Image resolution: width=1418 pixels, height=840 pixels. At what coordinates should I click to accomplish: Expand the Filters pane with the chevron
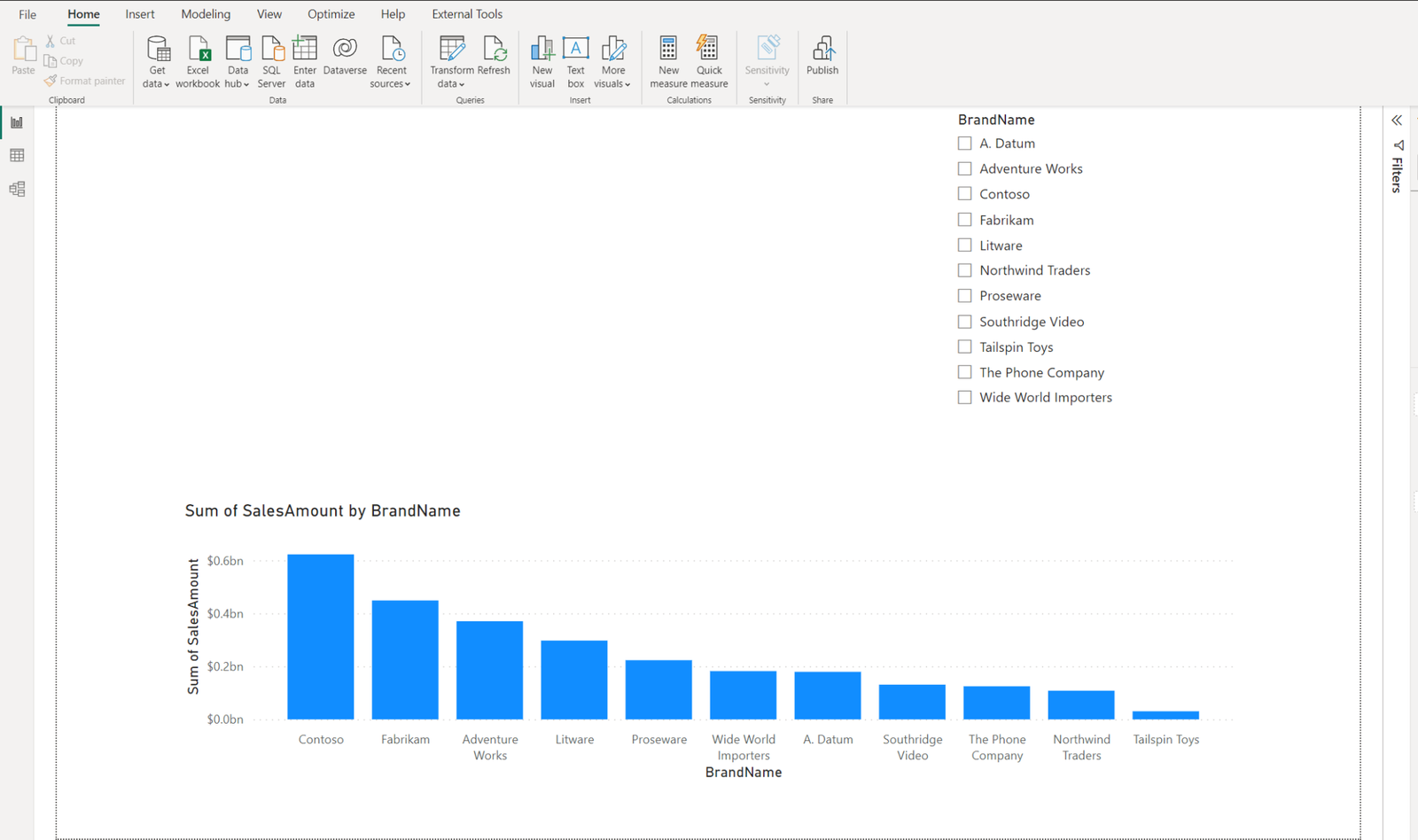[1397, 121]
